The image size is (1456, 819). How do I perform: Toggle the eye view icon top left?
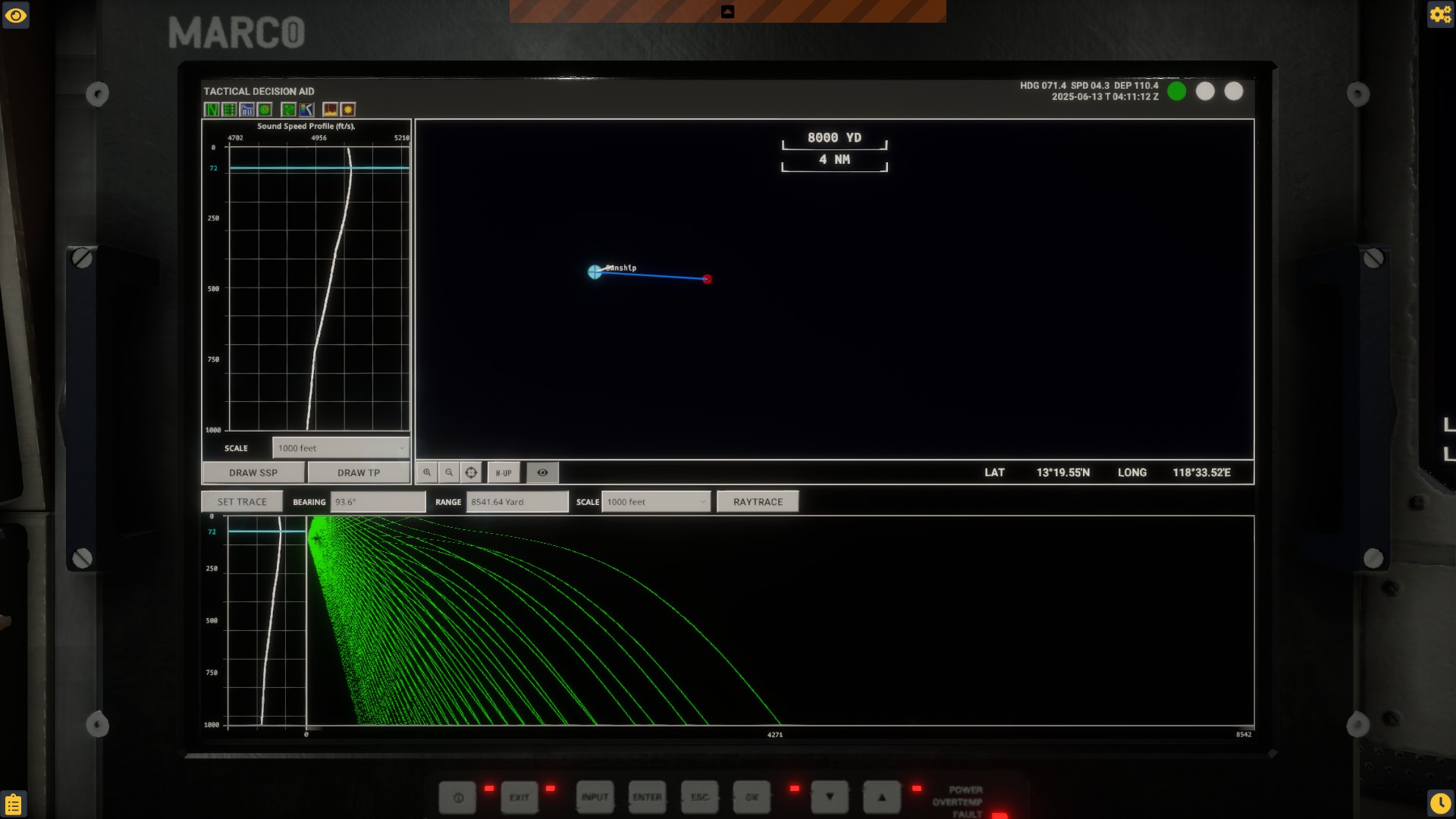[16, 15]
